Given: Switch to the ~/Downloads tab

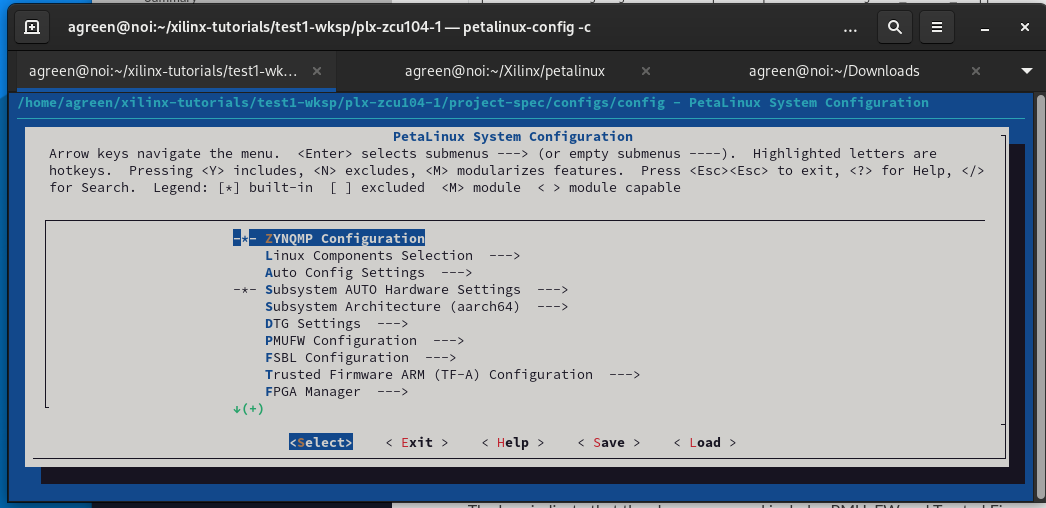Looking at the screenshot, I should [834, 71].
